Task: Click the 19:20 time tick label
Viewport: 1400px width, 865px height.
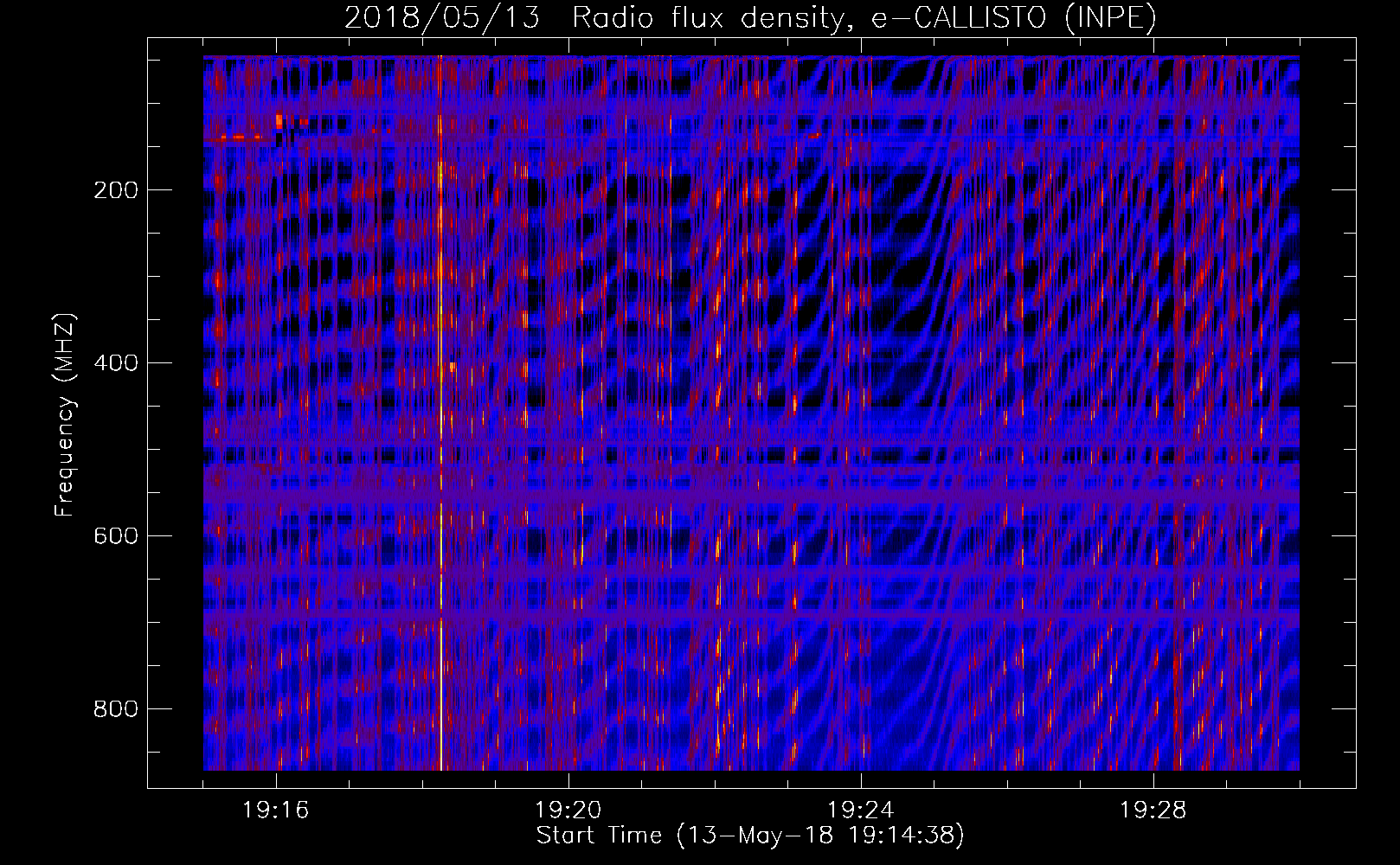Action: pyautogui.click(x=568, y=811)
